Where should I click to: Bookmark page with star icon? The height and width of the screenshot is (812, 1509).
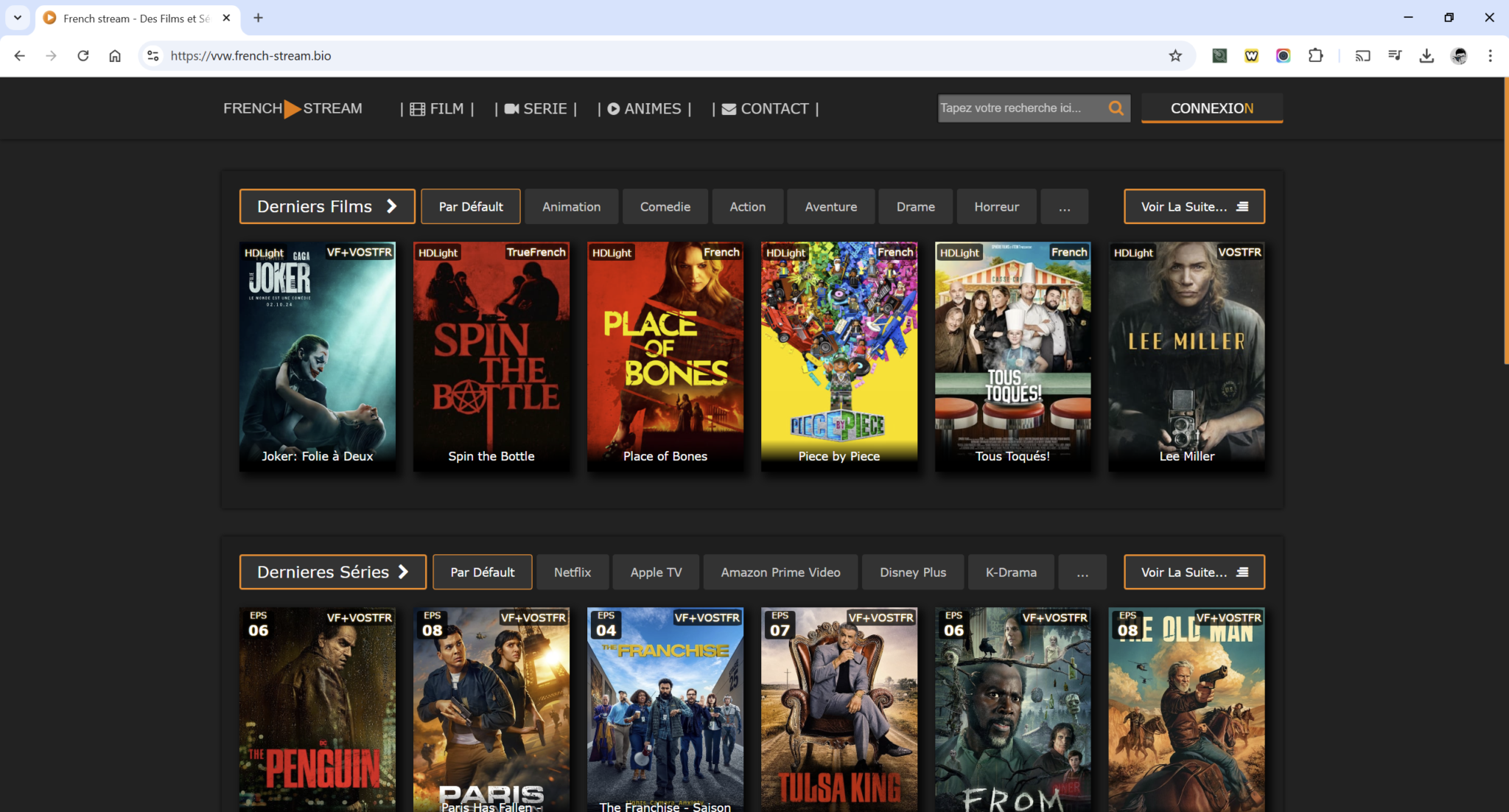click(x=1175, y=56)
